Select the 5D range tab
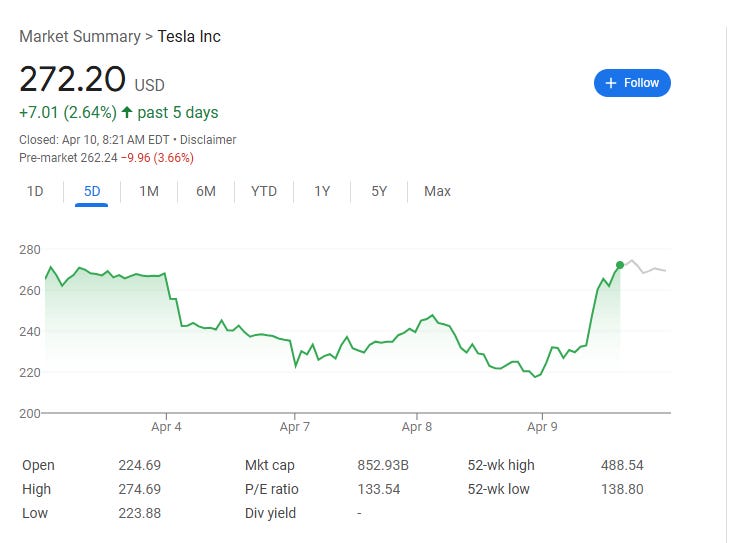Image resolution: width=732 pixels, height=543 pixels. pos(92,191)
